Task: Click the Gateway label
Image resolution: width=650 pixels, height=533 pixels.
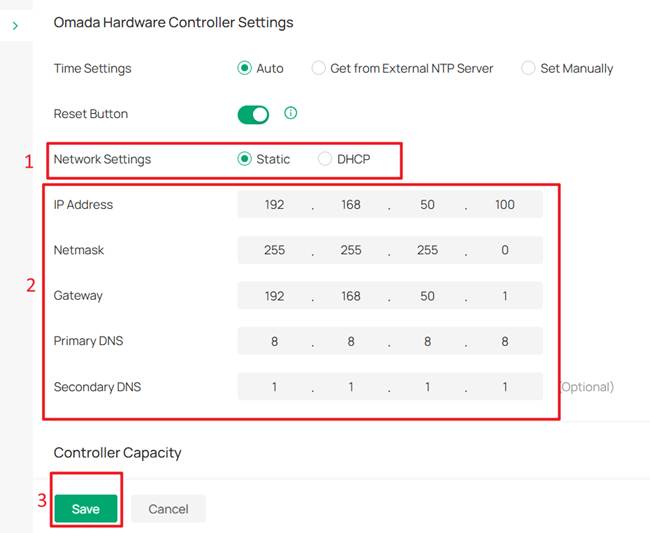Action: (x=78, y=296)
